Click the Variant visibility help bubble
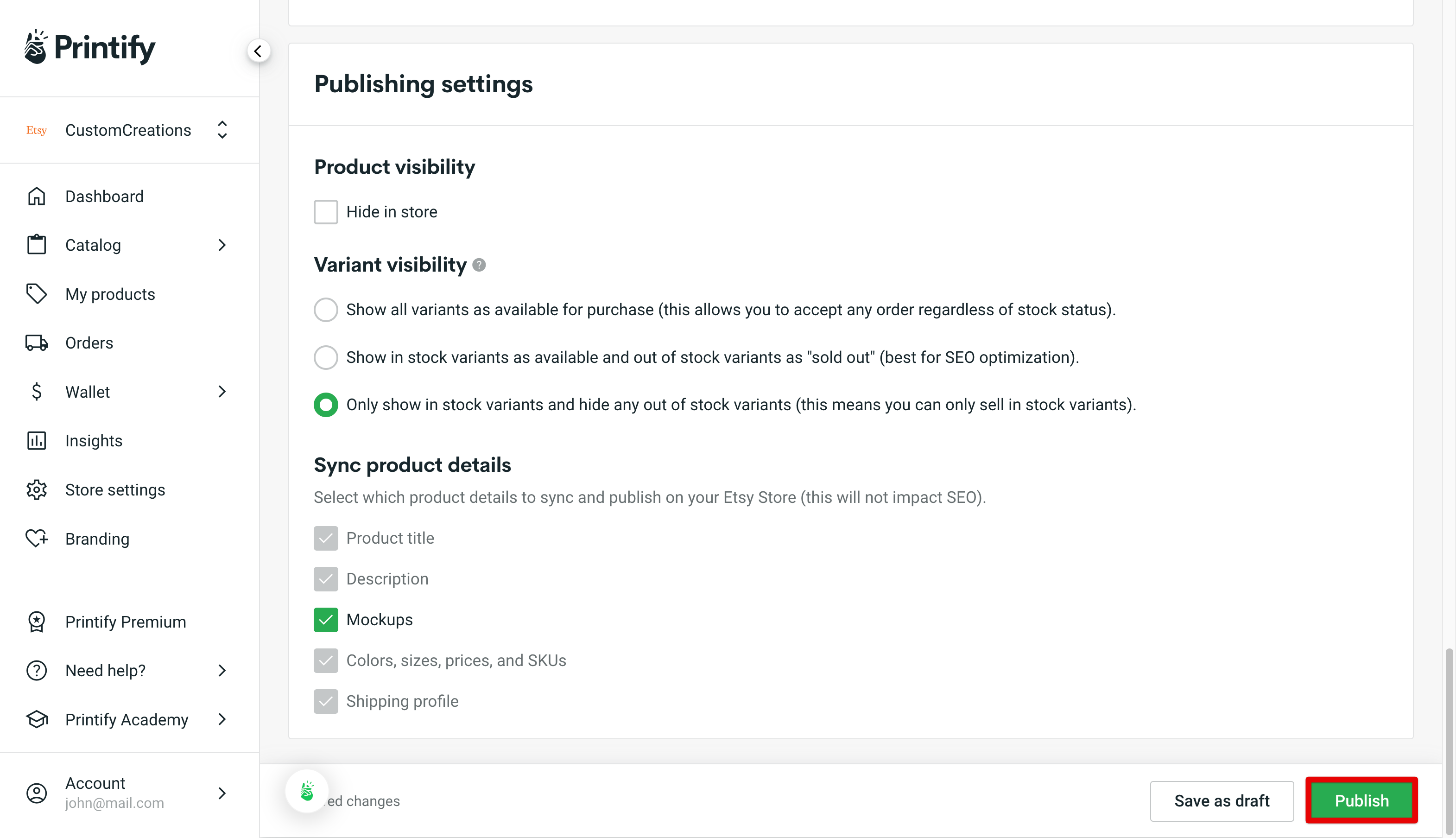 click(479, 265)
